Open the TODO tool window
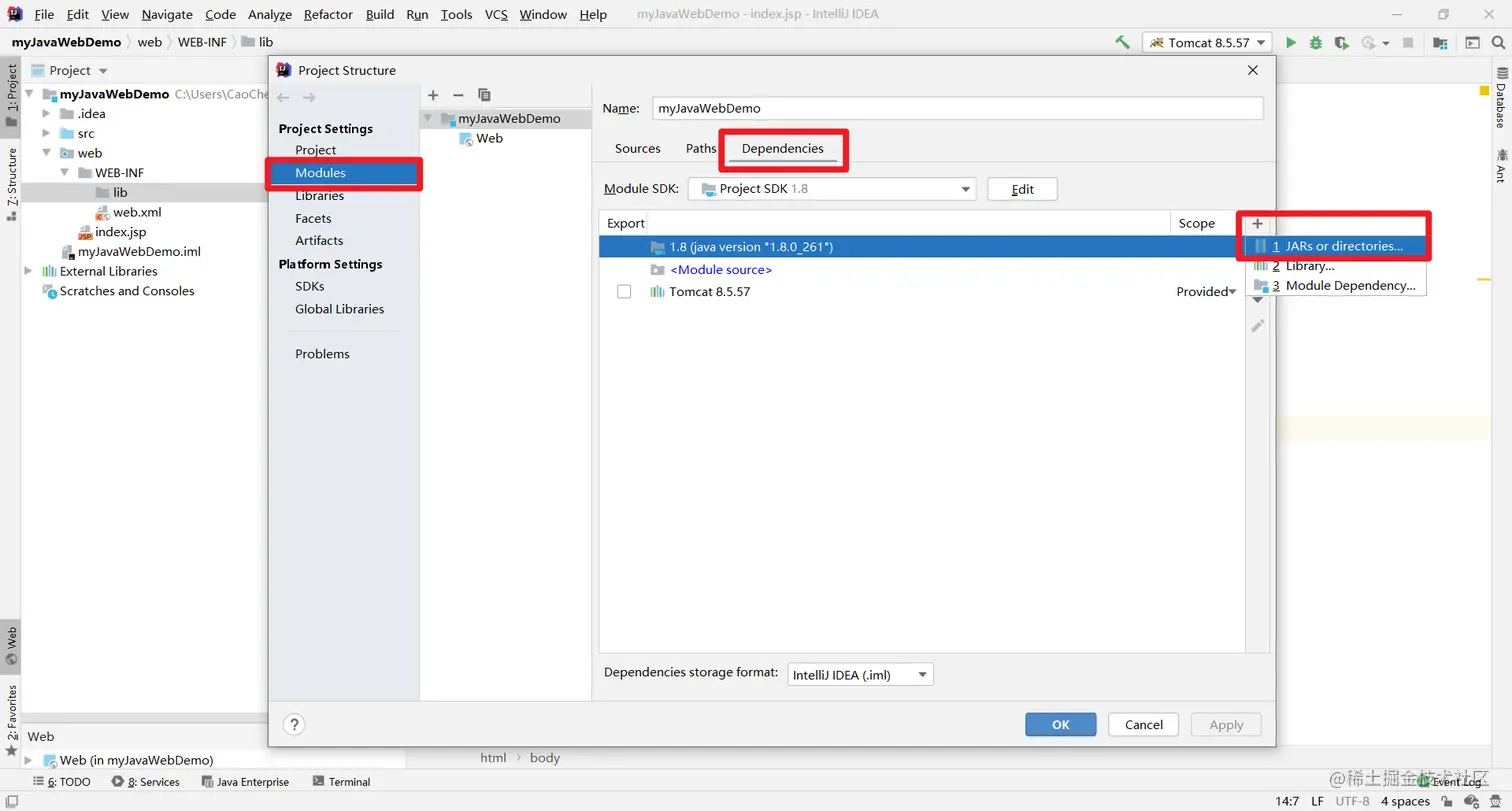This screenshot has height=811, width=1512. (62, 782)
